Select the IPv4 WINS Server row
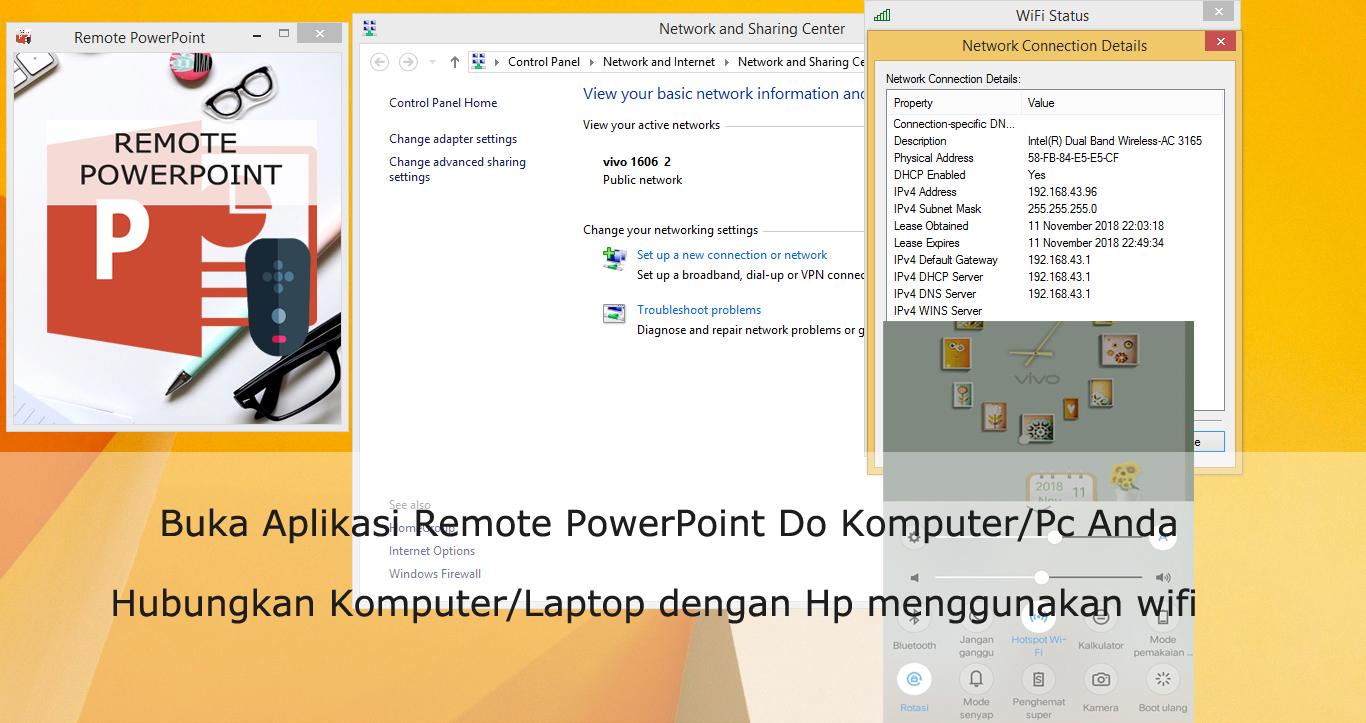This screenshot has height=723, width=1366. (x=1055, y=311)
